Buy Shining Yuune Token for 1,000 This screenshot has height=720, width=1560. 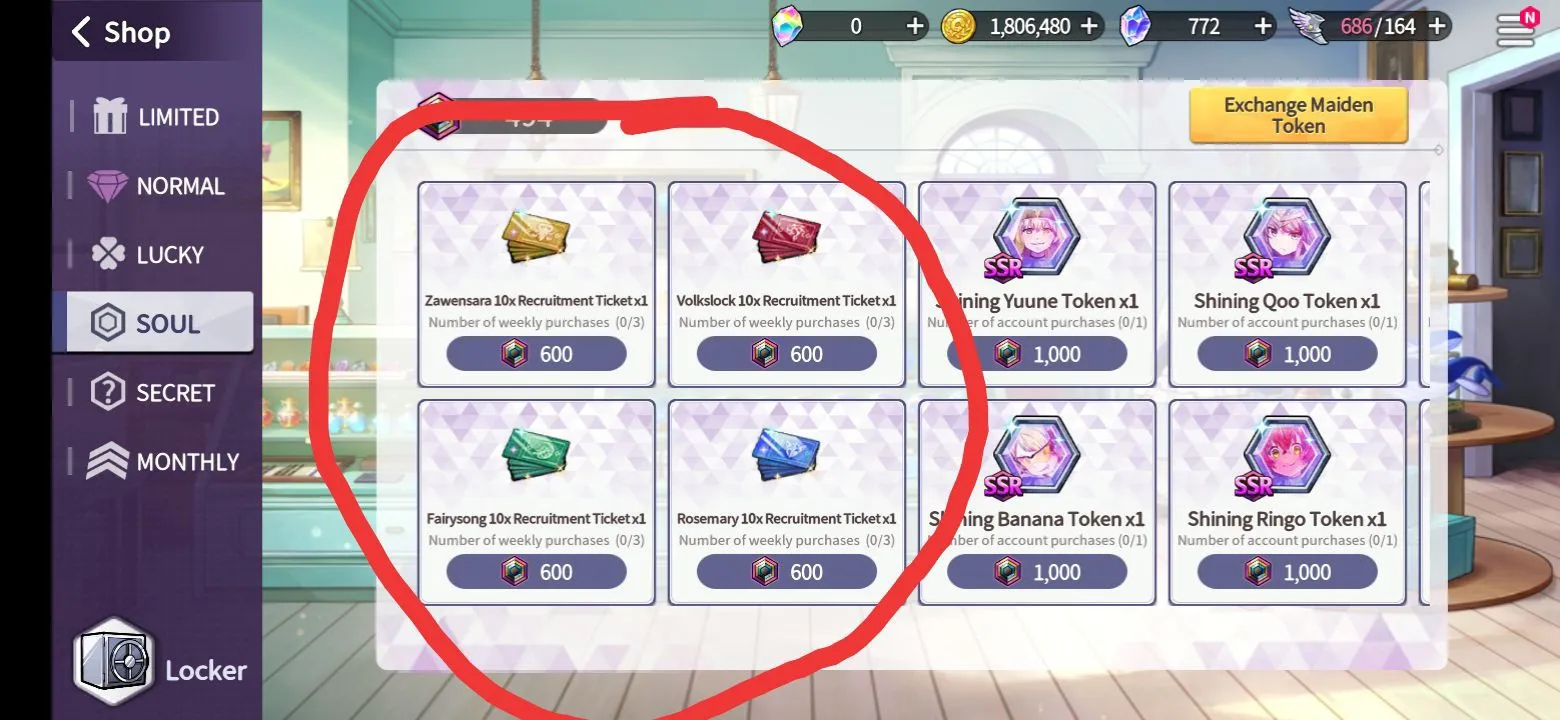pyautogui.click(x=1037, y=354)
